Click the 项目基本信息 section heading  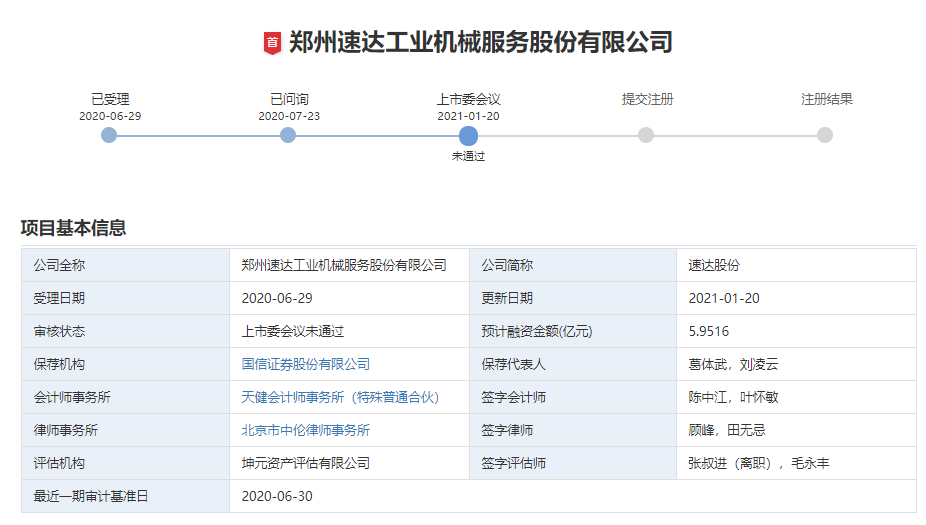point(73,228)
